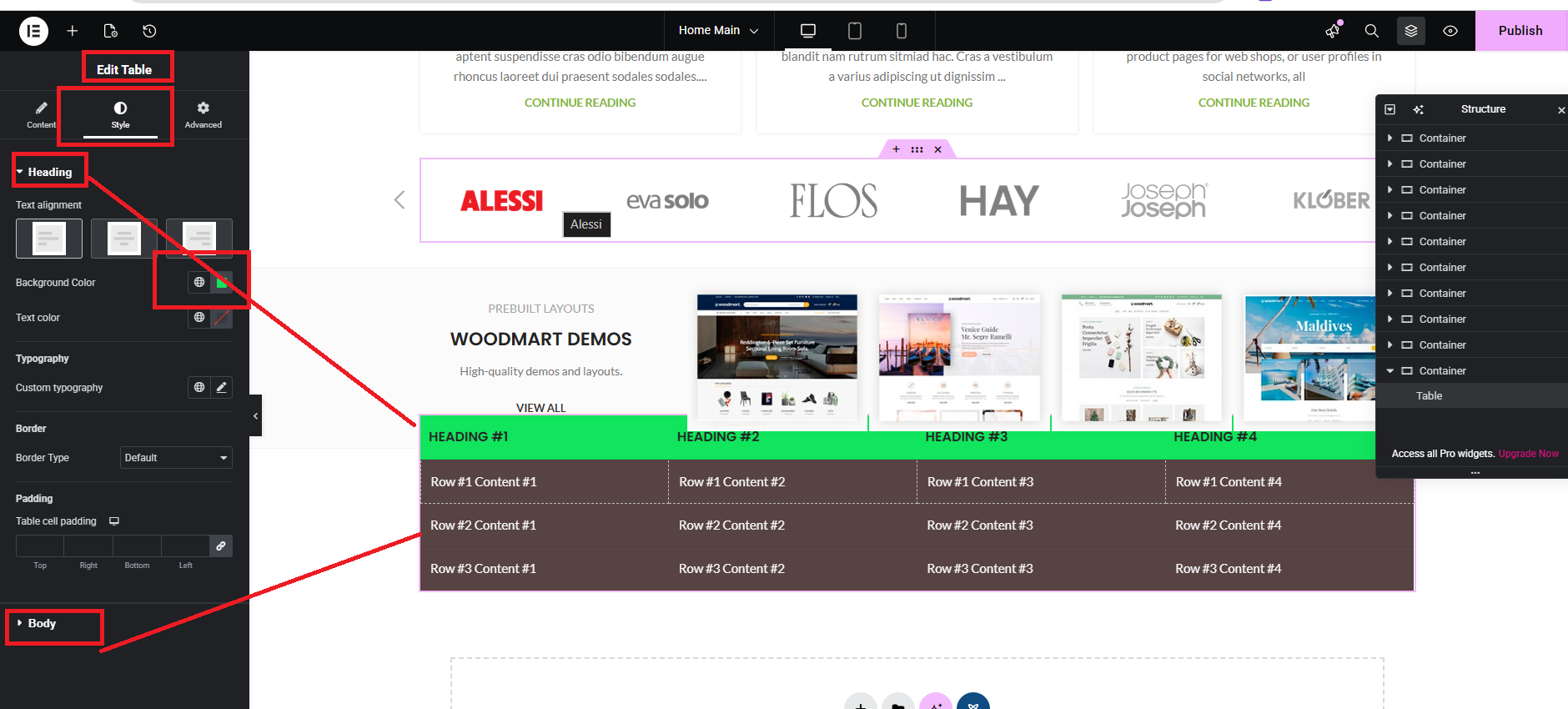Click the WOODMART DEMOS heading
Image resolution: width=1568 pixels, height=709 pixels.
541,339
